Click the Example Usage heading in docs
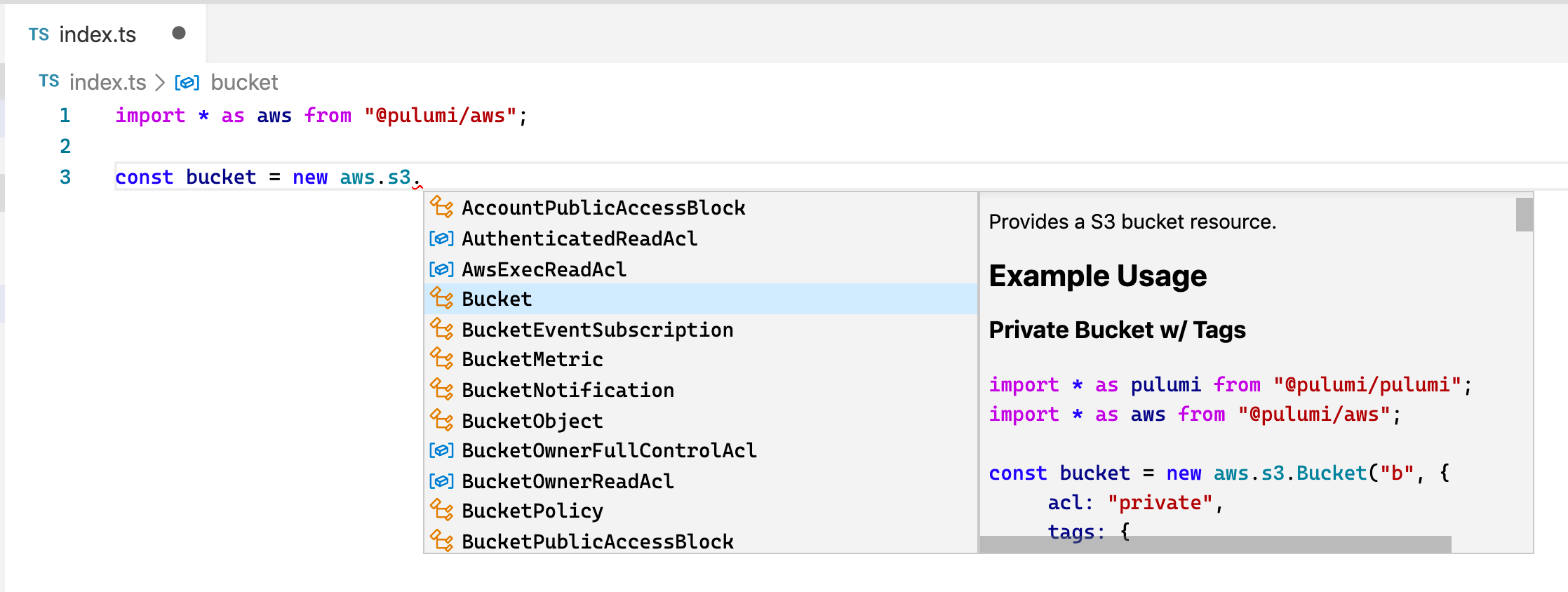The image size is (1568, 592). point(1098,276)
